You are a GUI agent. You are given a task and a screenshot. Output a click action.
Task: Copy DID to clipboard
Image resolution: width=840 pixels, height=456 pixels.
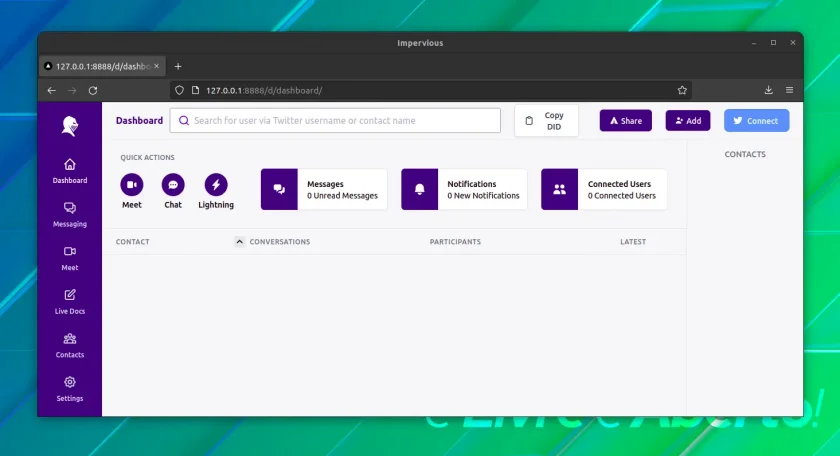click(546, 121)
